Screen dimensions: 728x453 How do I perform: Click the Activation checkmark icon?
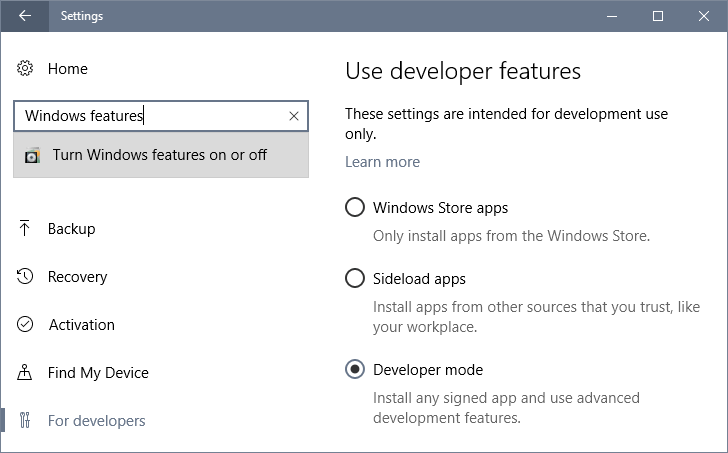pyautogui.click(x=25, y=324)
